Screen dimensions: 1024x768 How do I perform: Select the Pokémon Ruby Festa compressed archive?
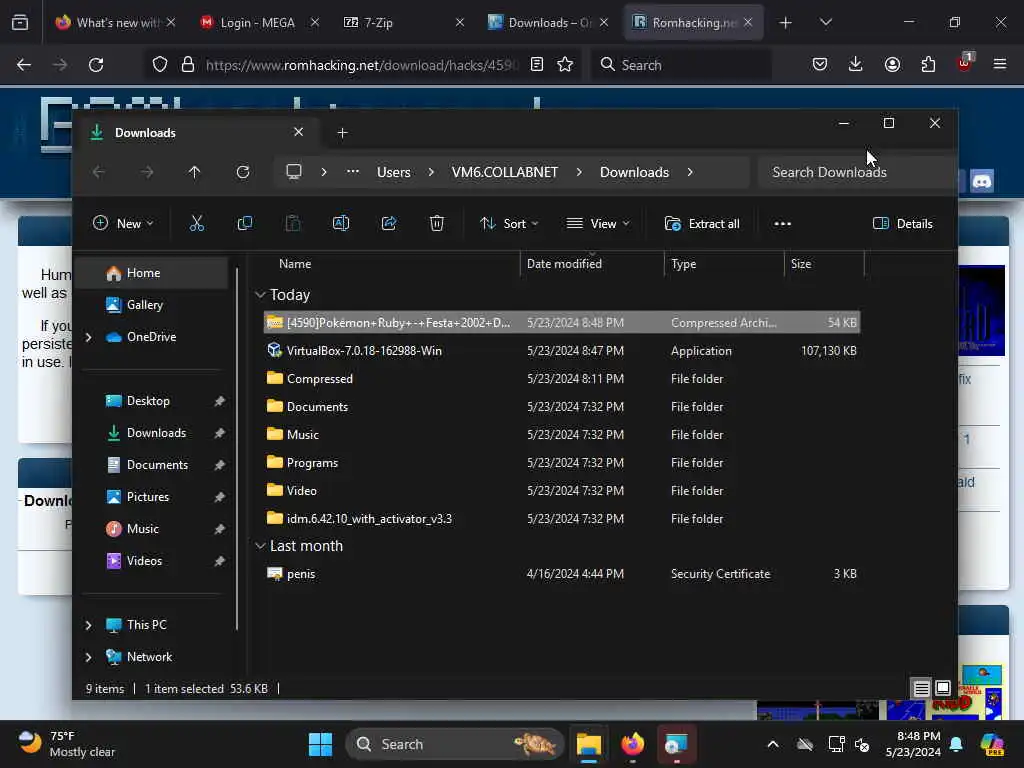click(562, 323)
